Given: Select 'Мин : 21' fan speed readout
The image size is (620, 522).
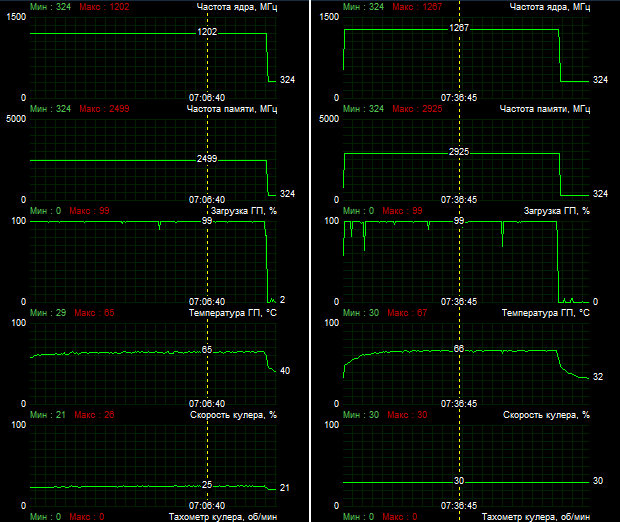Looking at the screenshot, I should pos(48,415).
